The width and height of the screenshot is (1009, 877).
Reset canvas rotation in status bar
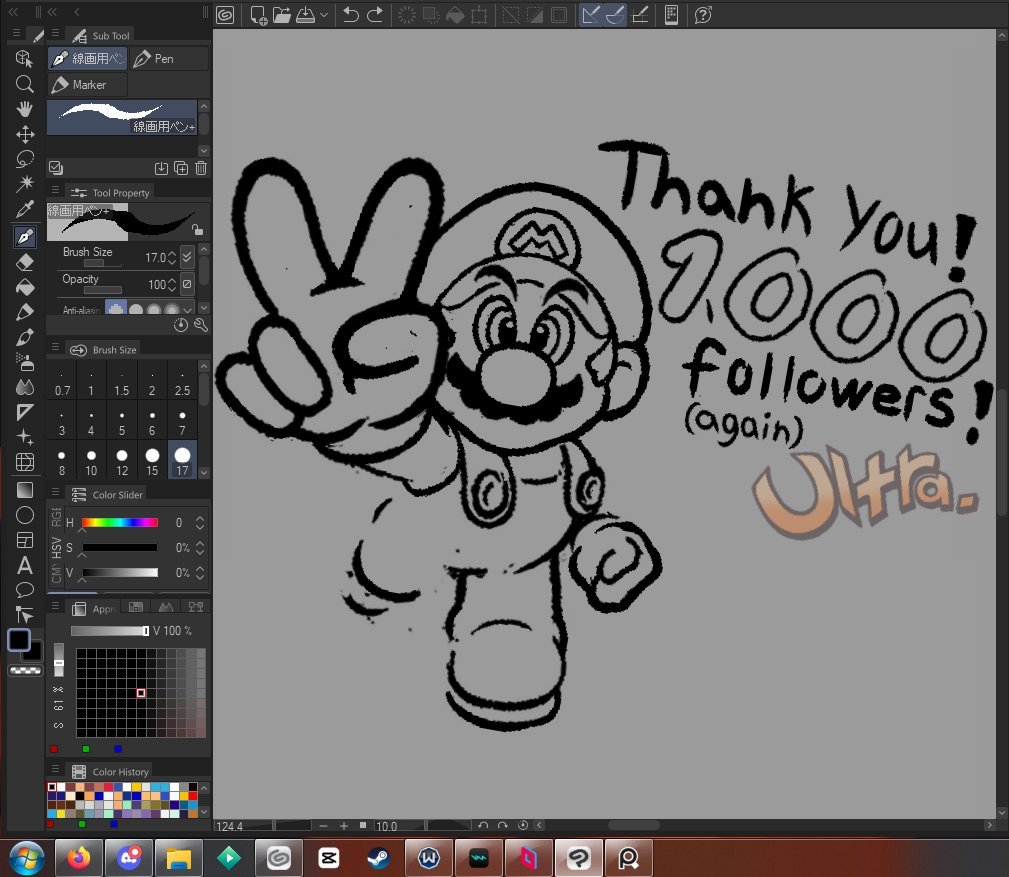[523, 826]
